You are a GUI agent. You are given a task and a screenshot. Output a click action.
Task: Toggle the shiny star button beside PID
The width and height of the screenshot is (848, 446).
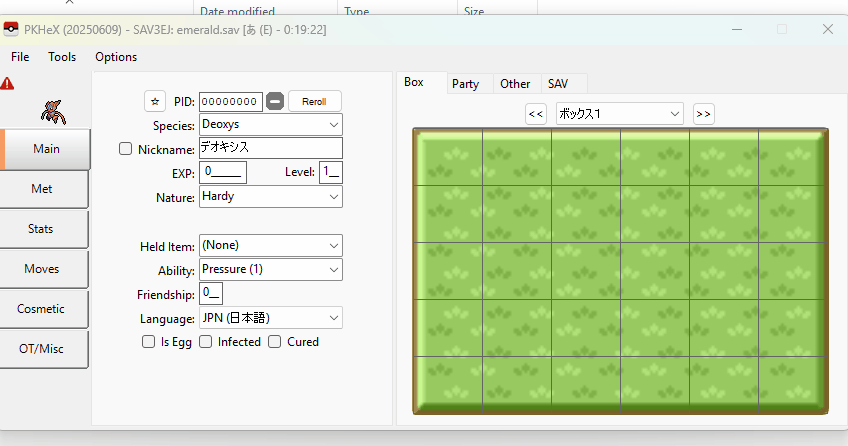pyautogui.click(x=155, y=101)
